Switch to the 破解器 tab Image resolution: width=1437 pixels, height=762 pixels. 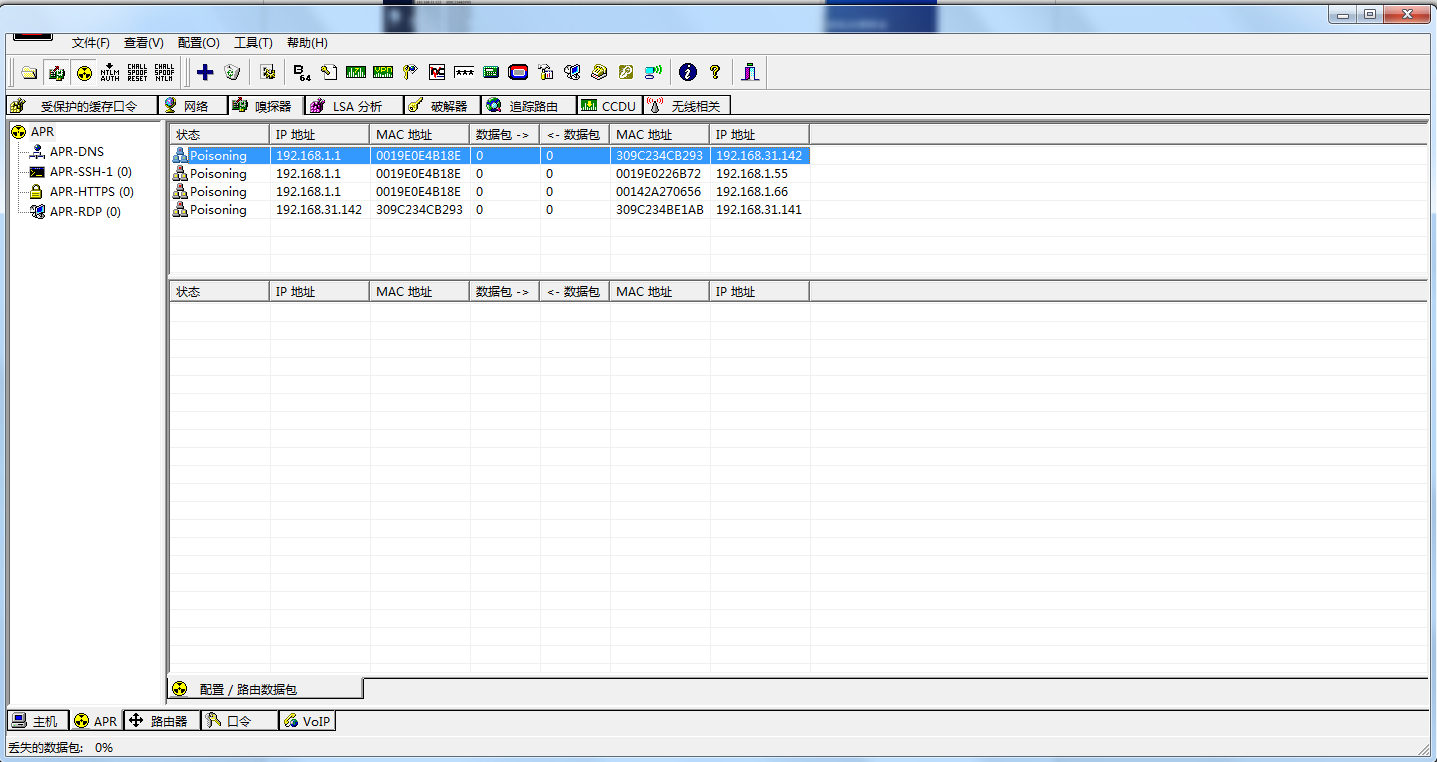(x=442, y=106)
